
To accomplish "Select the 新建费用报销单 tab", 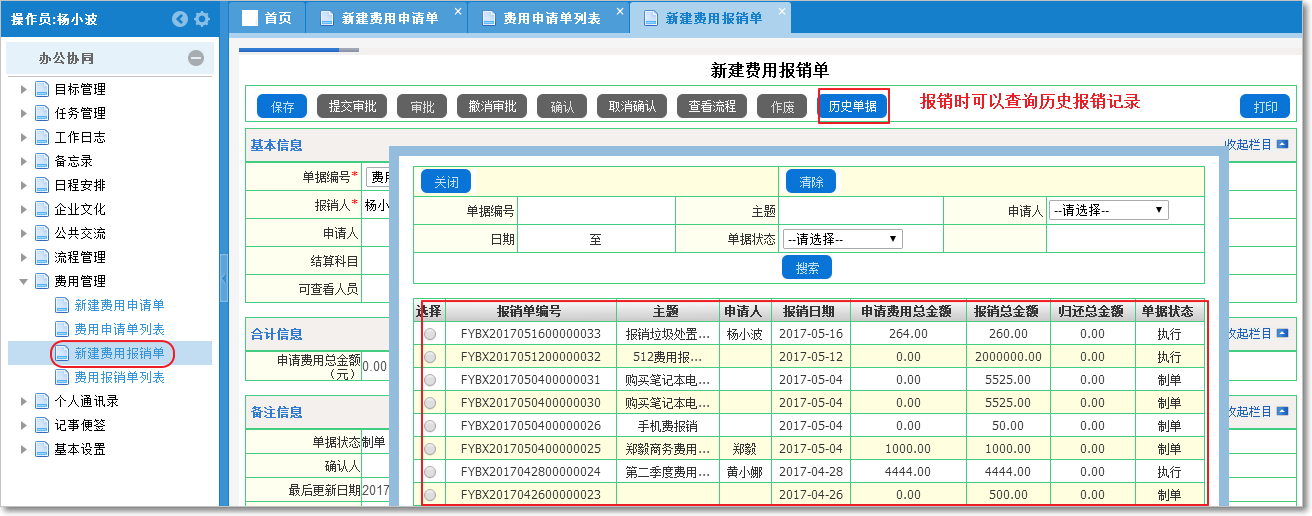I will pyautogui.click(x=710, y=18).
